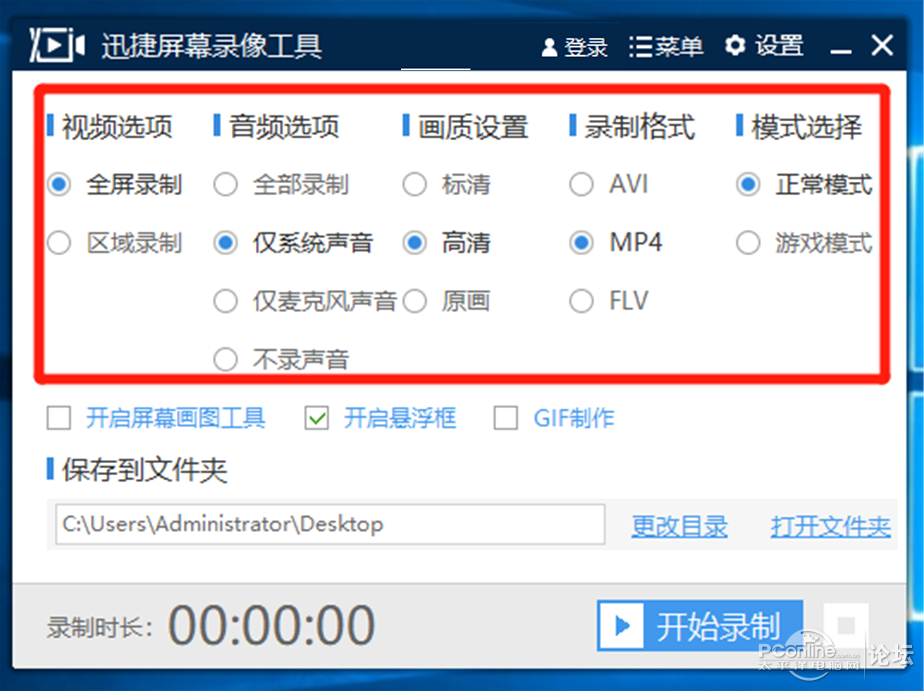
Task: Choose 仅系统声音 audio option
Action: pyautogui.click(x=293, y=243)
